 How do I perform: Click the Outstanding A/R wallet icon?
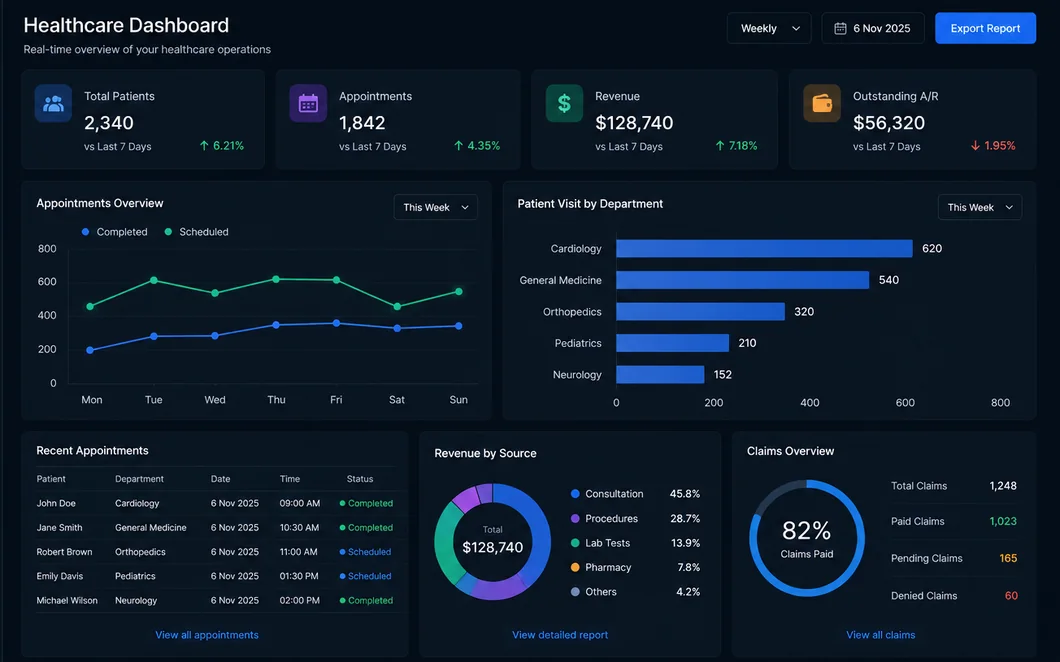[x=822, y=103]
